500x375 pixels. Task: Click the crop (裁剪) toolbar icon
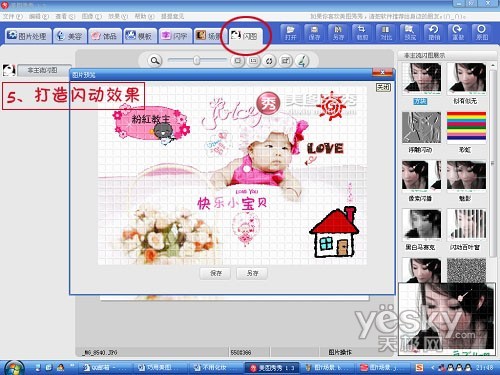pyautogui.click(x=362, y=32)
